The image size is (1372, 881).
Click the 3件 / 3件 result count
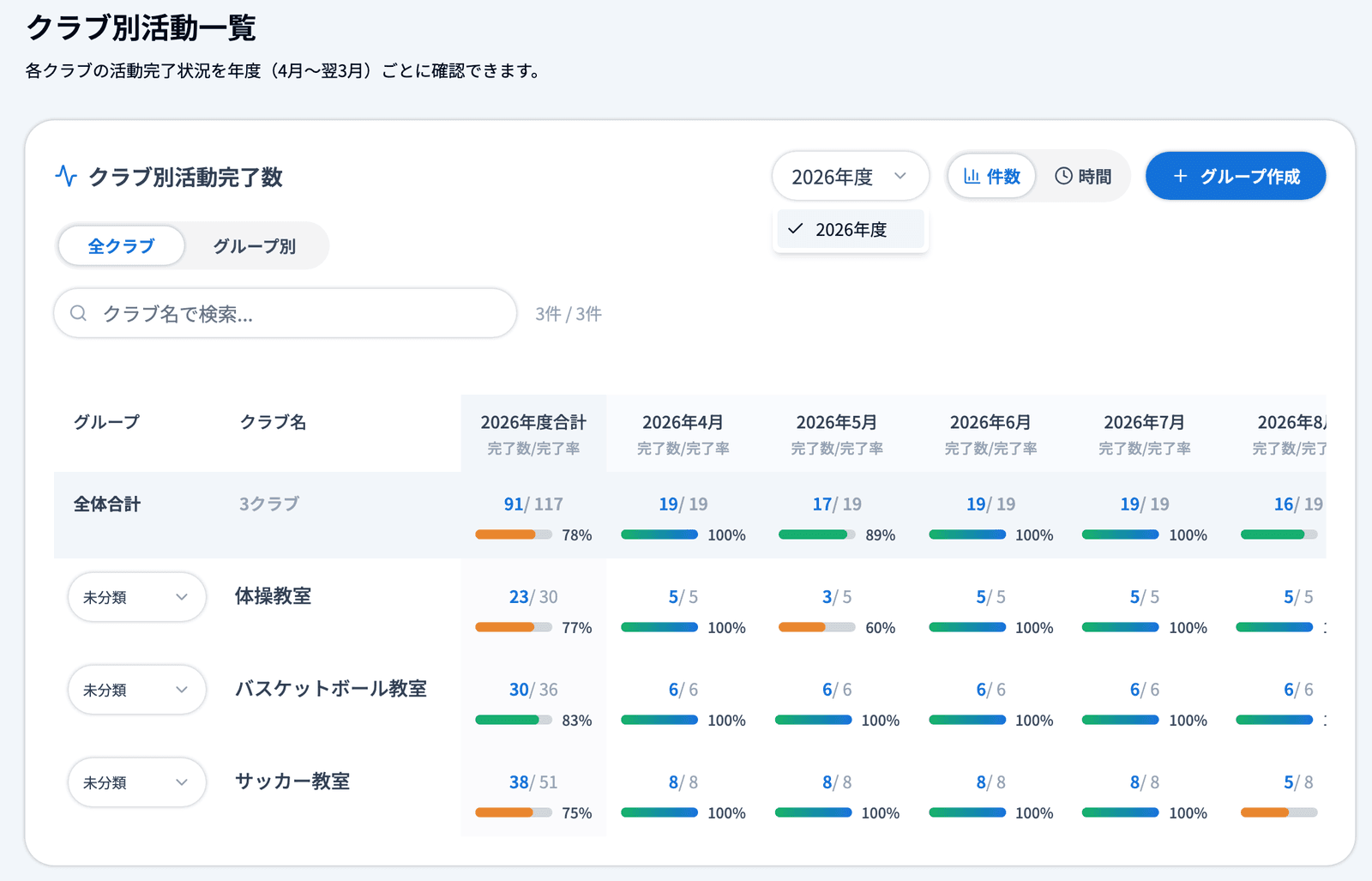tap(569, 314)
